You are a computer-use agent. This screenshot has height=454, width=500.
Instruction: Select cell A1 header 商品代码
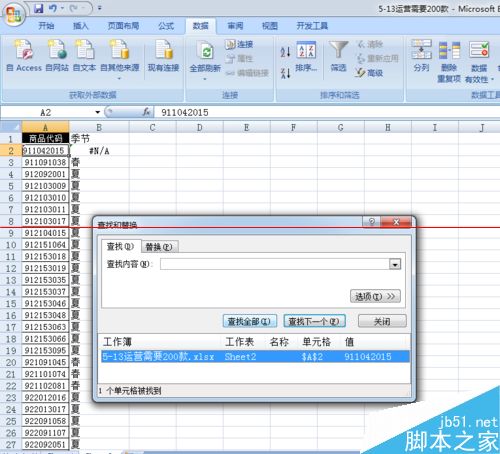[46, 138]
